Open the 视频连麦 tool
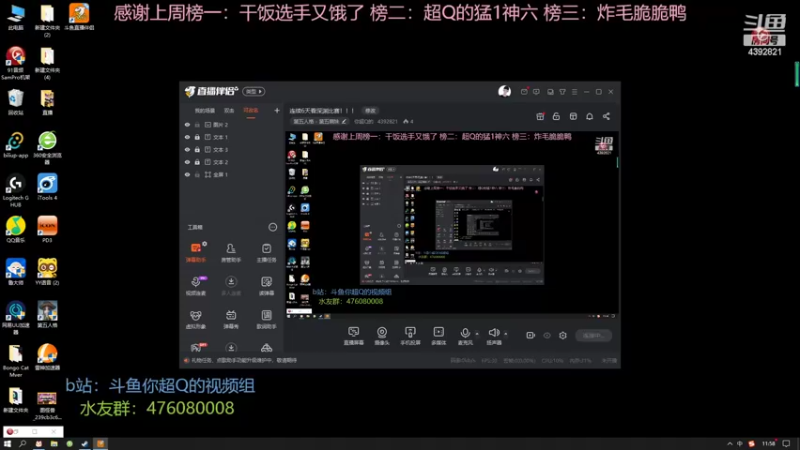The height and width of the screenshot is (450, 800). [195, 286]
